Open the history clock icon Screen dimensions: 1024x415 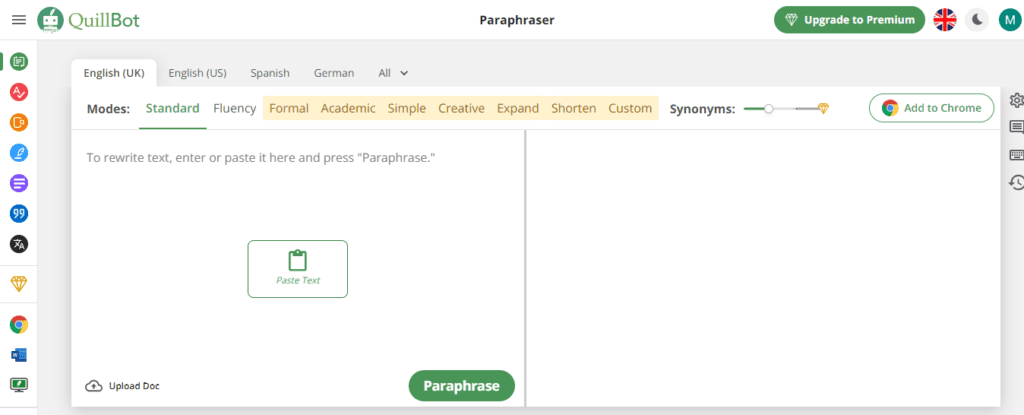(x=1016, y=182)
